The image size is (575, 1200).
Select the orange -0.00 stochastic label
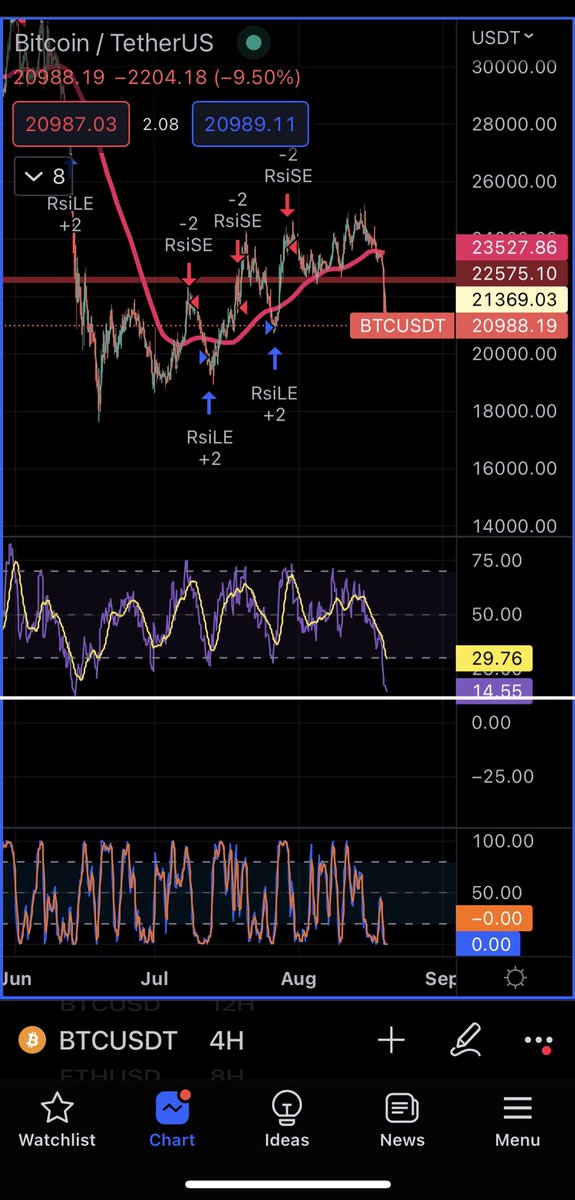pyautogui.click(x=494, y=919)
